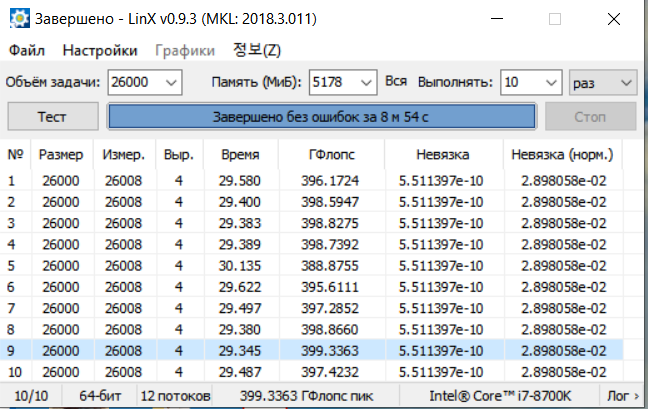
Task: Sort by the ГФлопс column header
Action: (331, 155)
